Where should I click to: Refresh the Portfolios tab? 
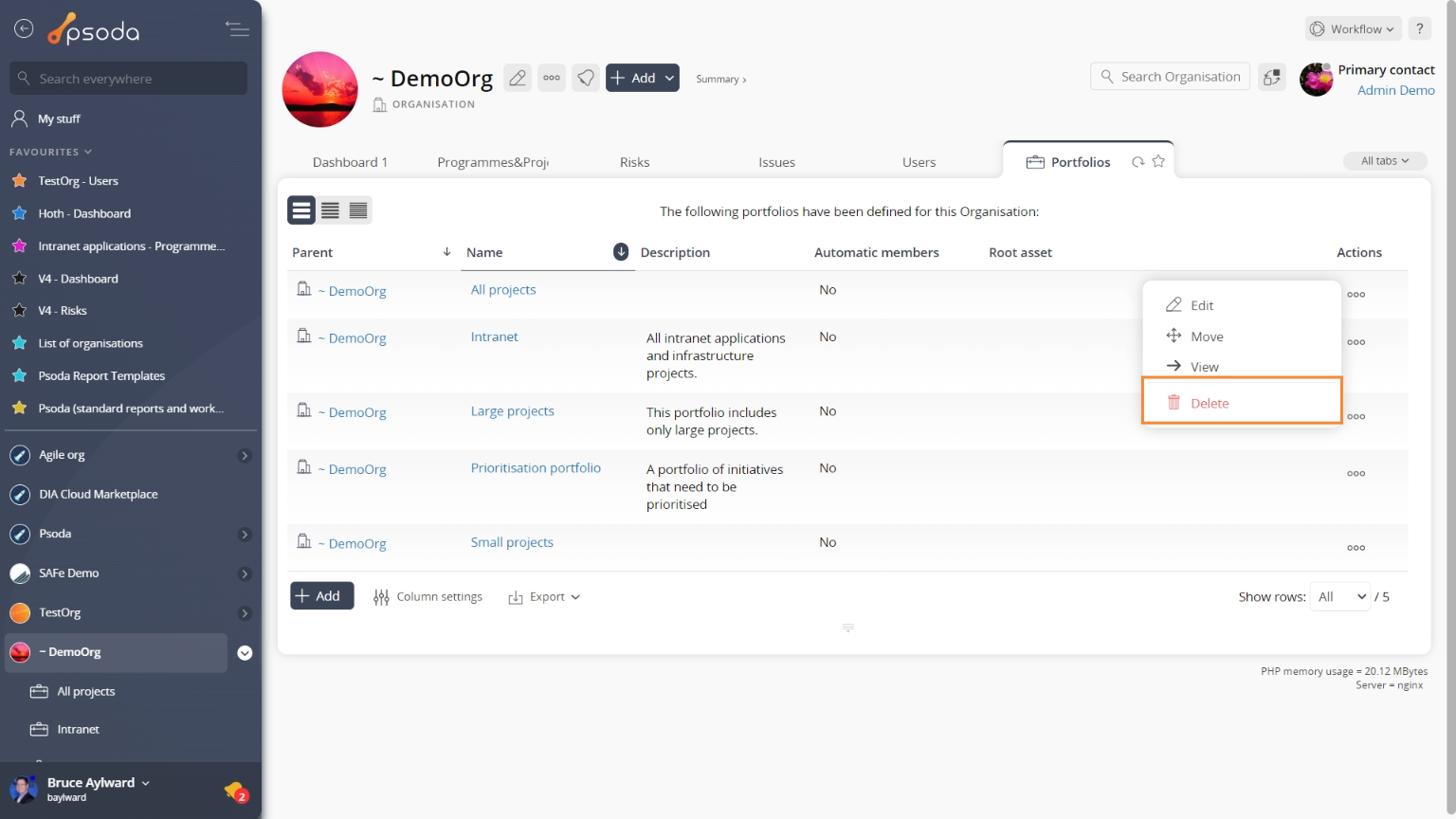[x=1137, y=162]
